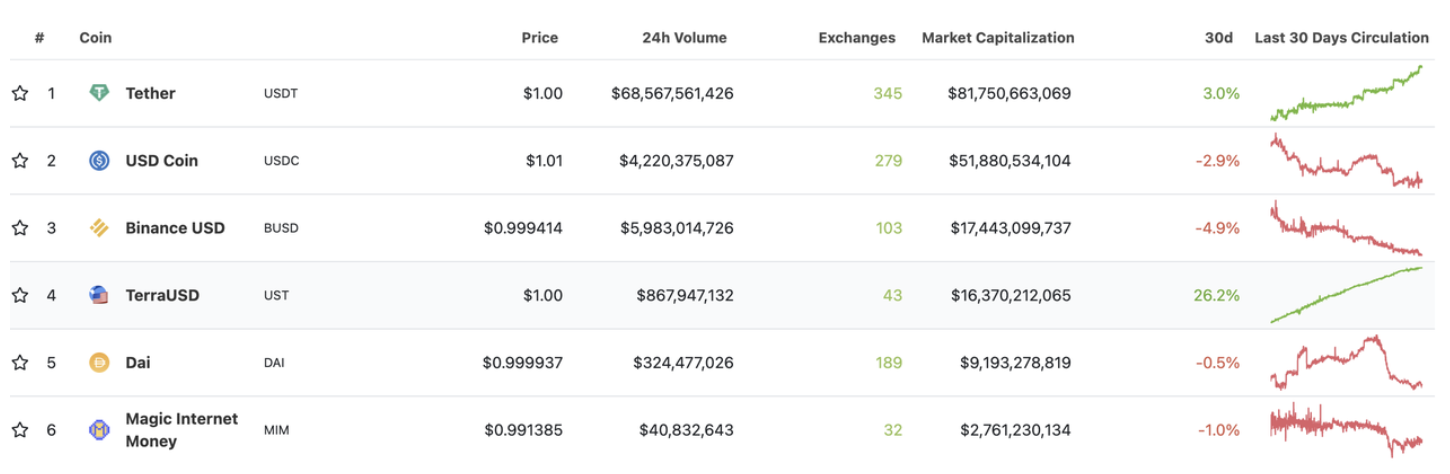Click Dai's 189 exchanges count

[887, 363]
